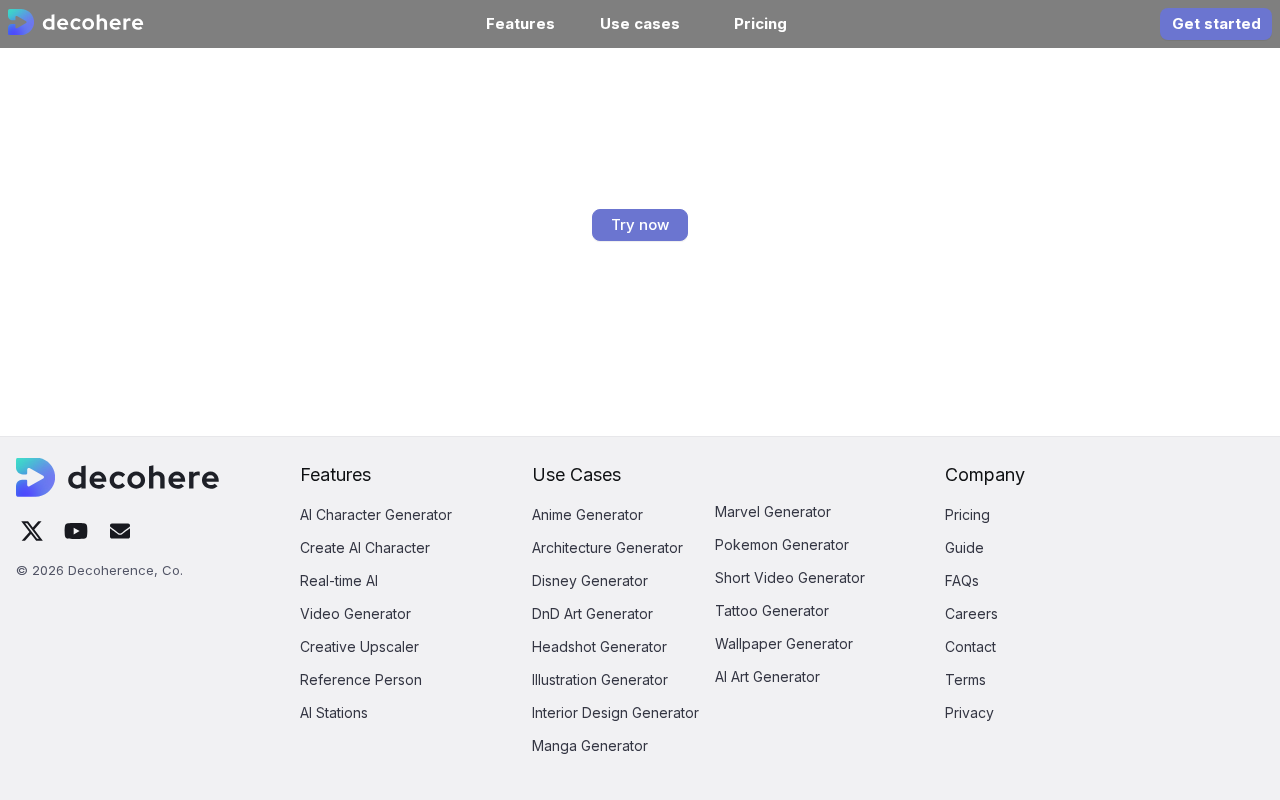The height and width of the screenshot is (800, 1280).
Task: Go to the Careers page
Action: (x=971, y=614)
